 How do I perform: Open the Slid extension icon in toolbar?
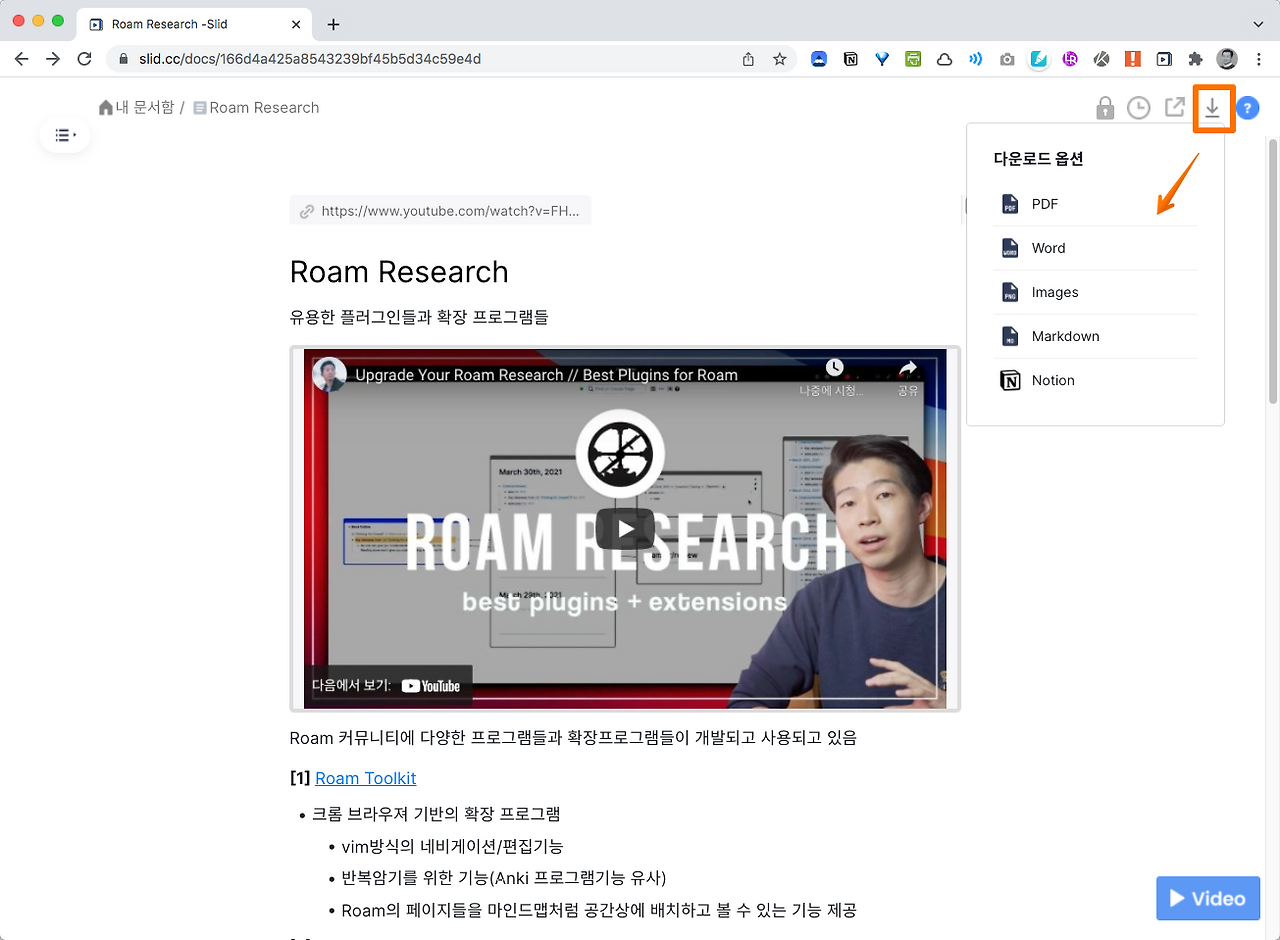[x=1164, y=59]
